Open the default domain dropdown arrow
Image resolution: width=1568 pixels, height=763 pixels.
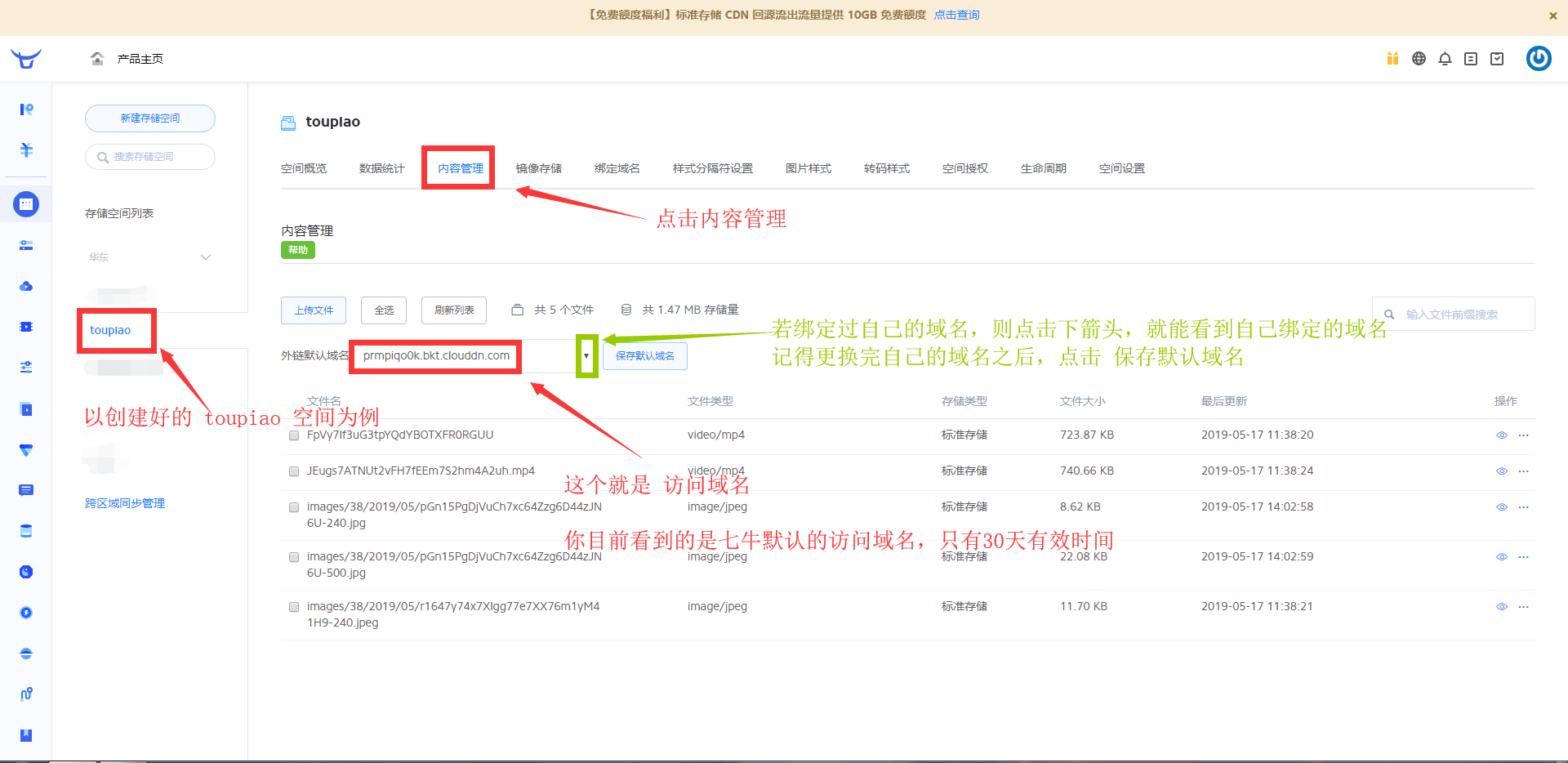pyautogui.click(x=586, y=356)
